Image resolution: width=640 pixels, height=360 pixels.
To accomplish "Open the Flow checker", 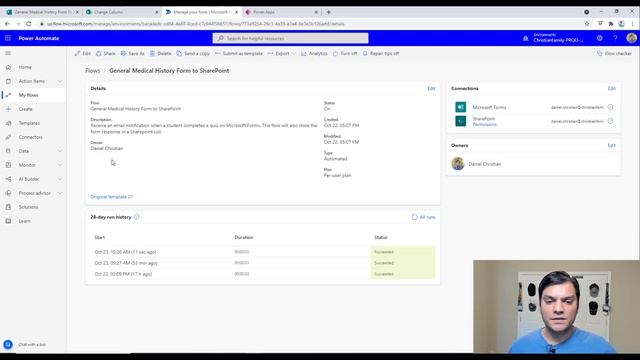I will (614, 53).
